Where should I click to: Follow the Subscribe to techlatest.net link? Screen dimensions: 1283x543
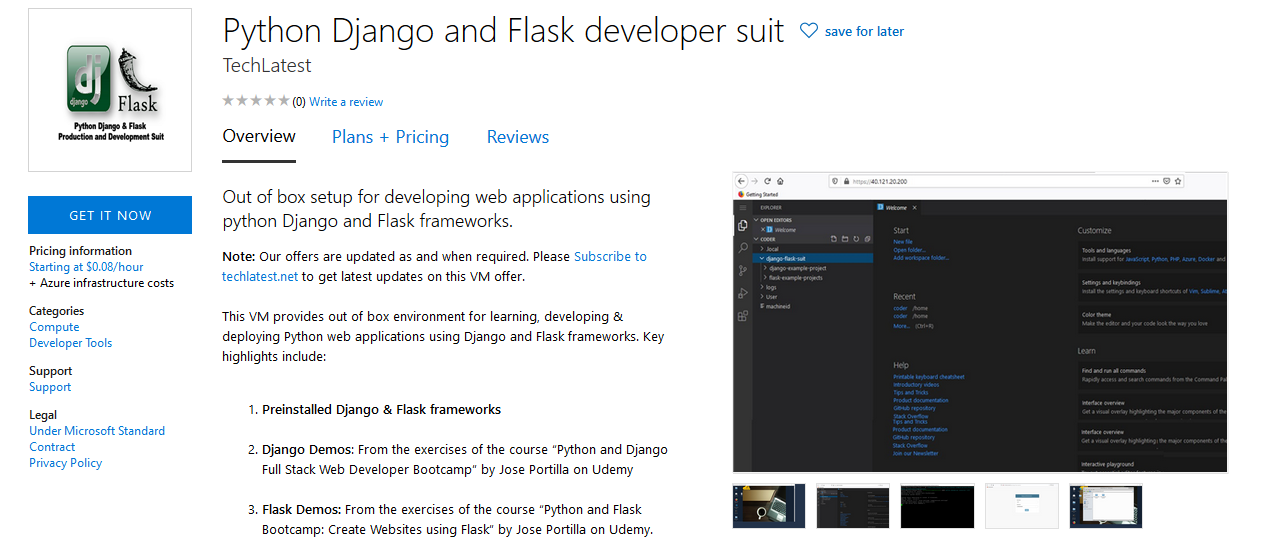434,267
